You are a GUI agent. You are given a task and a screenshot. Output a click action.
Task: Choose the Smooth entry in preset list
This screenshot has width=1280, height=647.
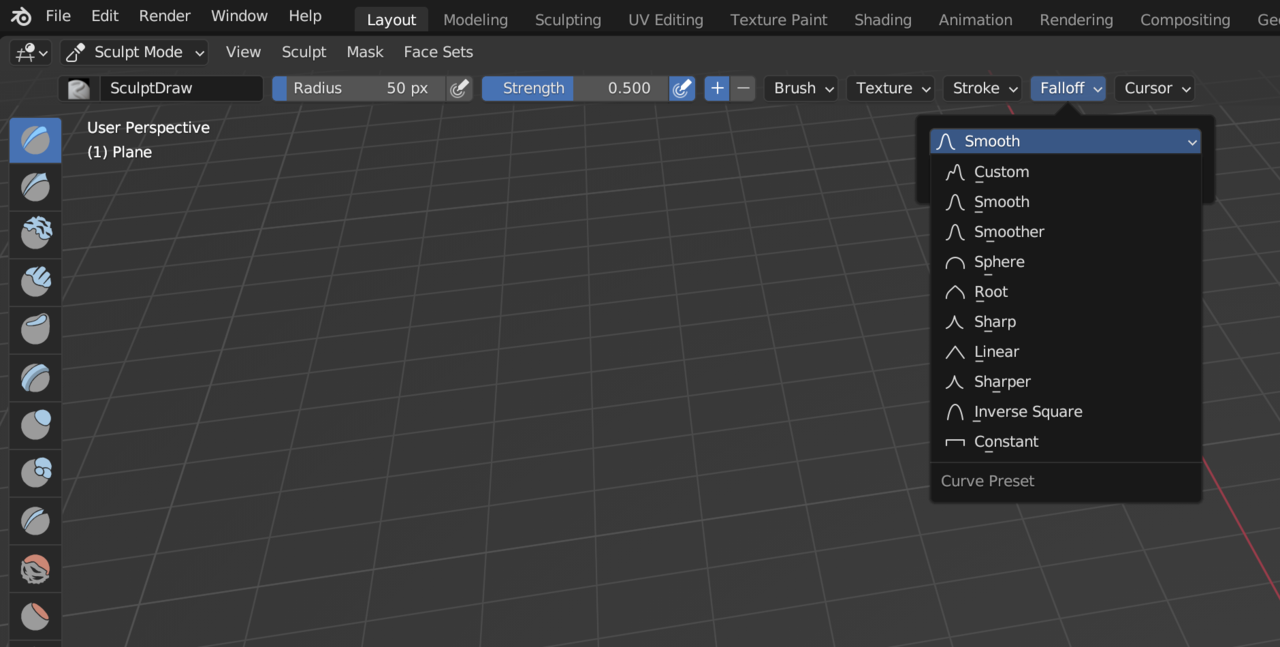tap(1066, 202)
